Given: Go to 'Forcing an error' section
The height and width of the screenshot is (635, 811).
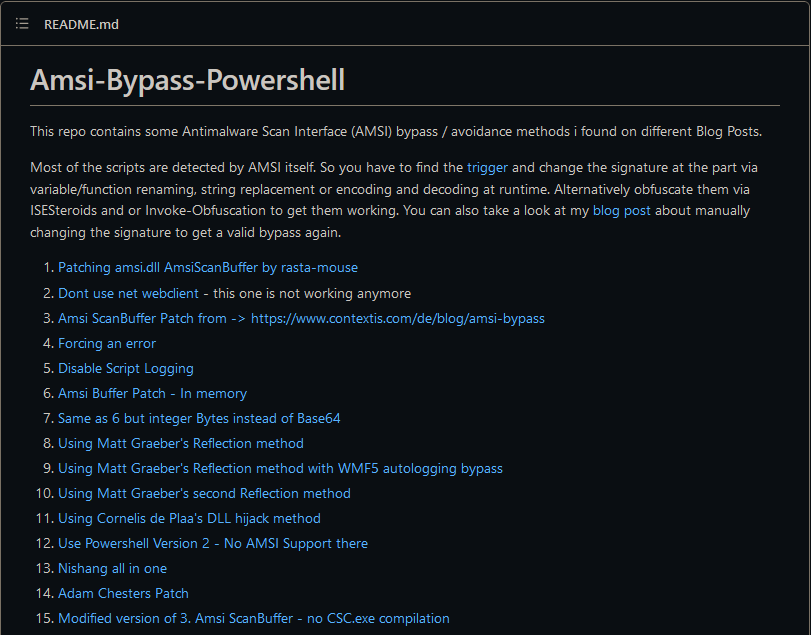Looking at the screenshot, I should pyautogui.click(x=107, y=343).
